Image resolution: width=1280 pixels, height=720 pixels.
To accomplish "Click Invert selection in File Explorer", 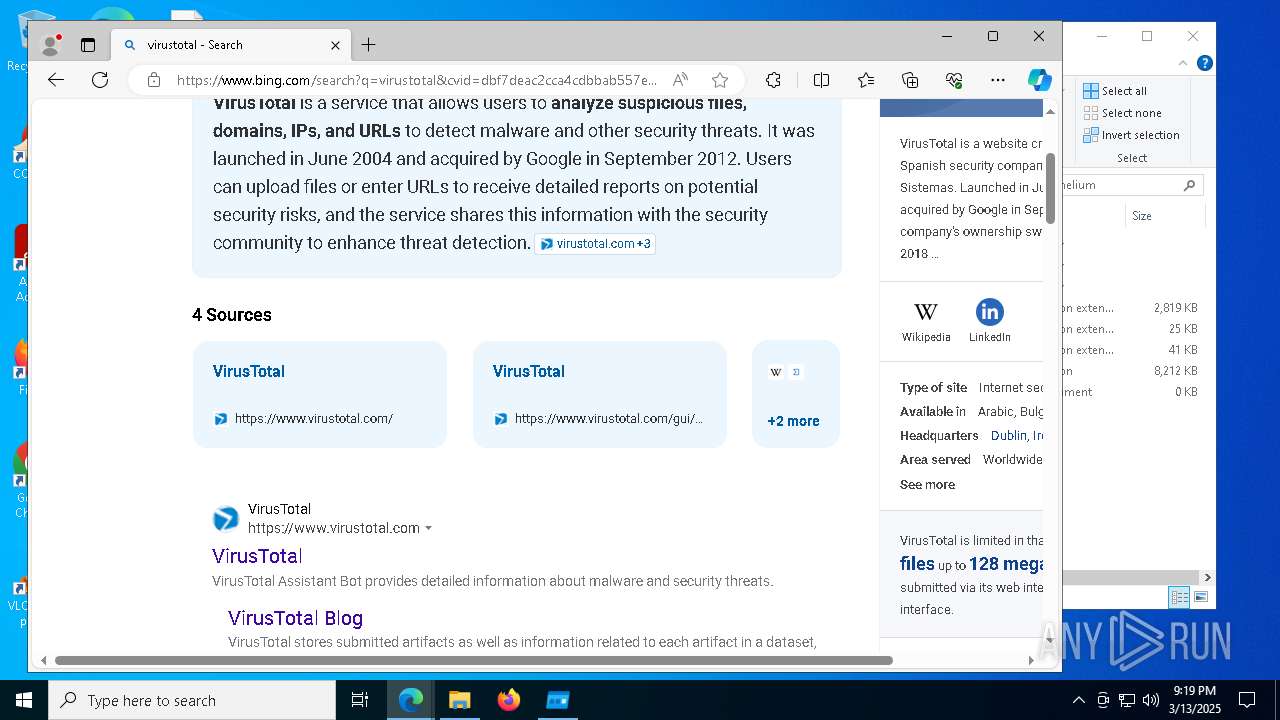I will point(1131,135).
